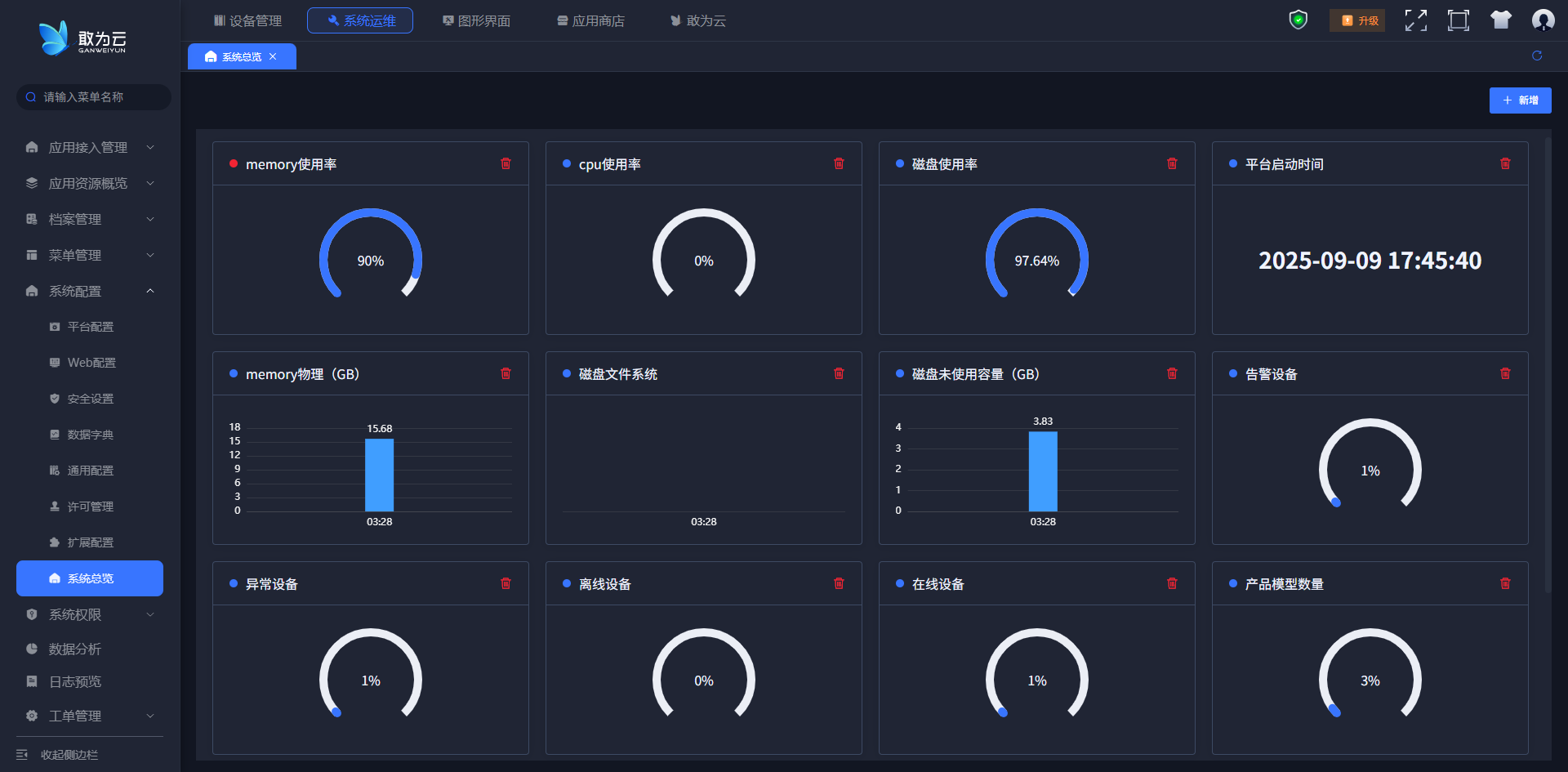Open Web配置 in the sidebar

[90, 363]
